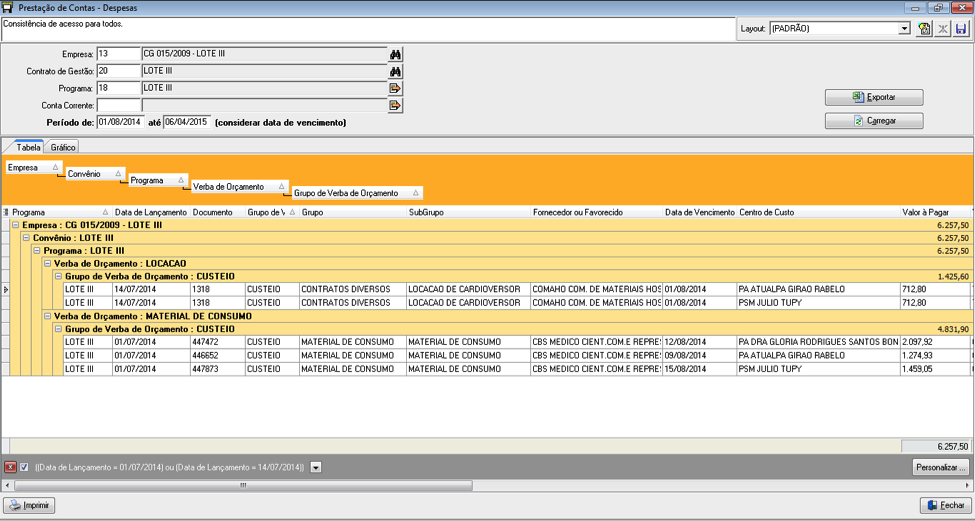Screen dimensions: 975x521
Task: Click the Carregar button
Action: click(874, 121)
